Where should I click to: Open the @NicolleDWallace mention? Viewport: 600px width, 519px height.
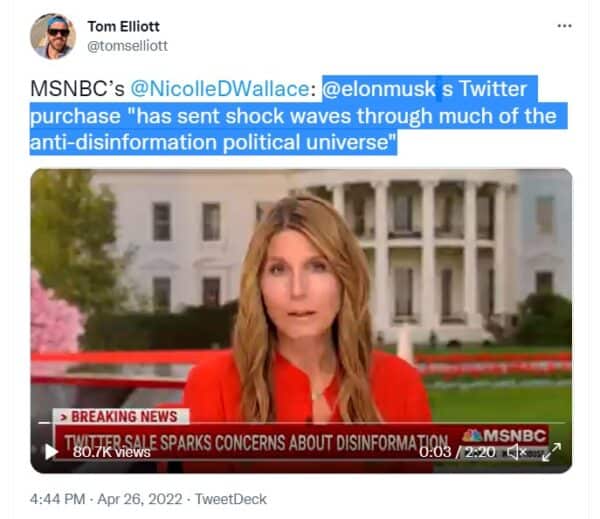pyautogui.click(x=220, y=89)
